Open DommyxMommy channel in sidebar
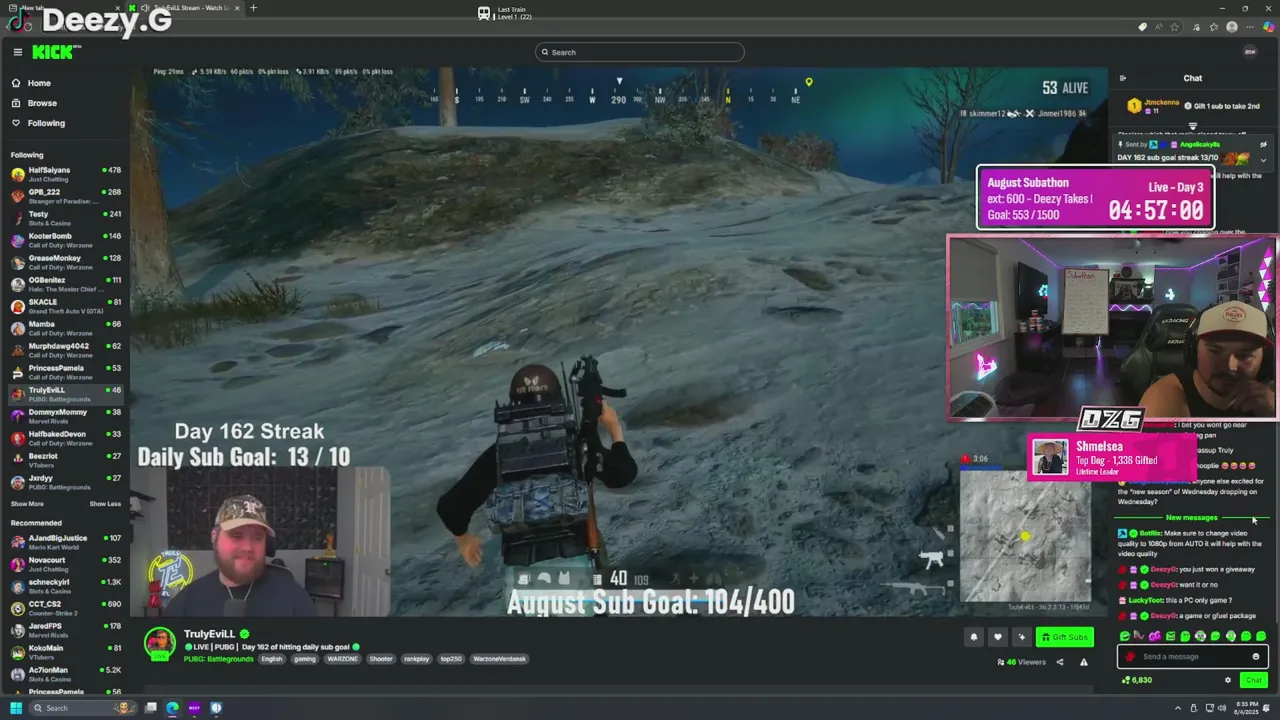 (66, 416)
